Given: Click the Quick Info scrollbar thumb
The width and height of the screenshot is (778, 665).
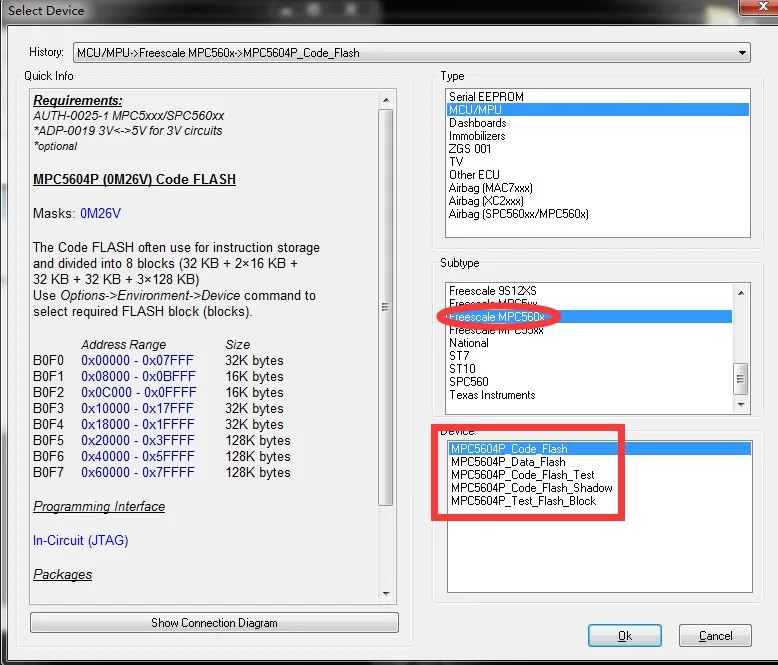Looking at the screenshot, I should [x=386, y=307].
